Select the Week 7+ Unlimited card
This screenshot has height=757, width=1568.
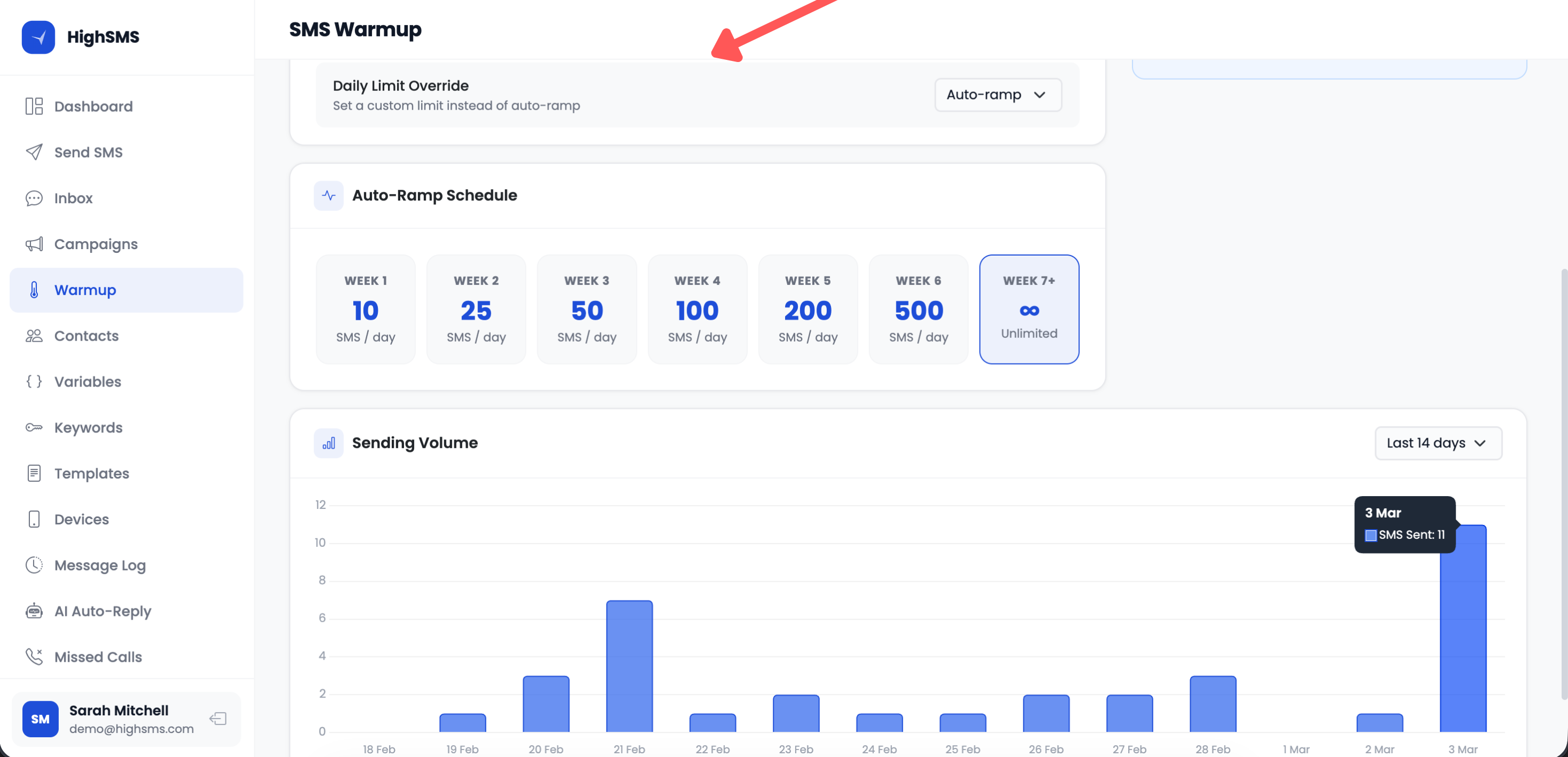(x=1029, y=310)
